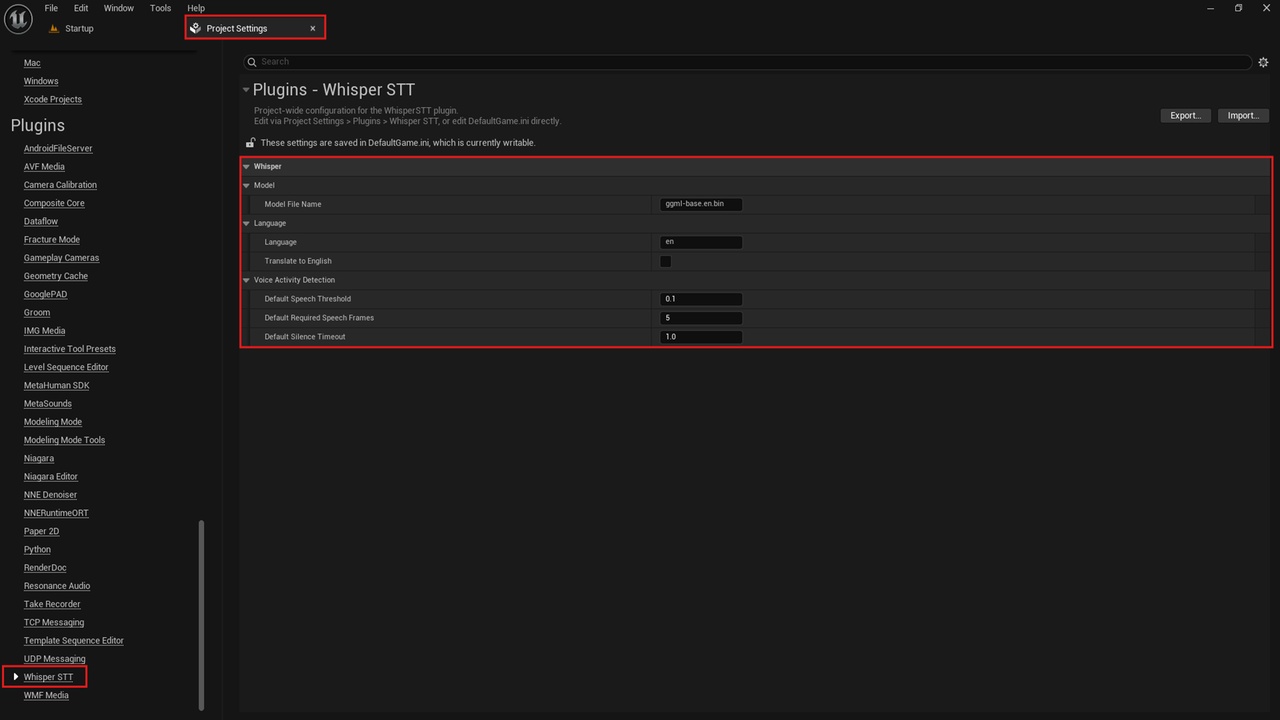Open AVF Media plugin settings
The width and height of the screenshot is (1280, 720).
[x=44, y=167]
